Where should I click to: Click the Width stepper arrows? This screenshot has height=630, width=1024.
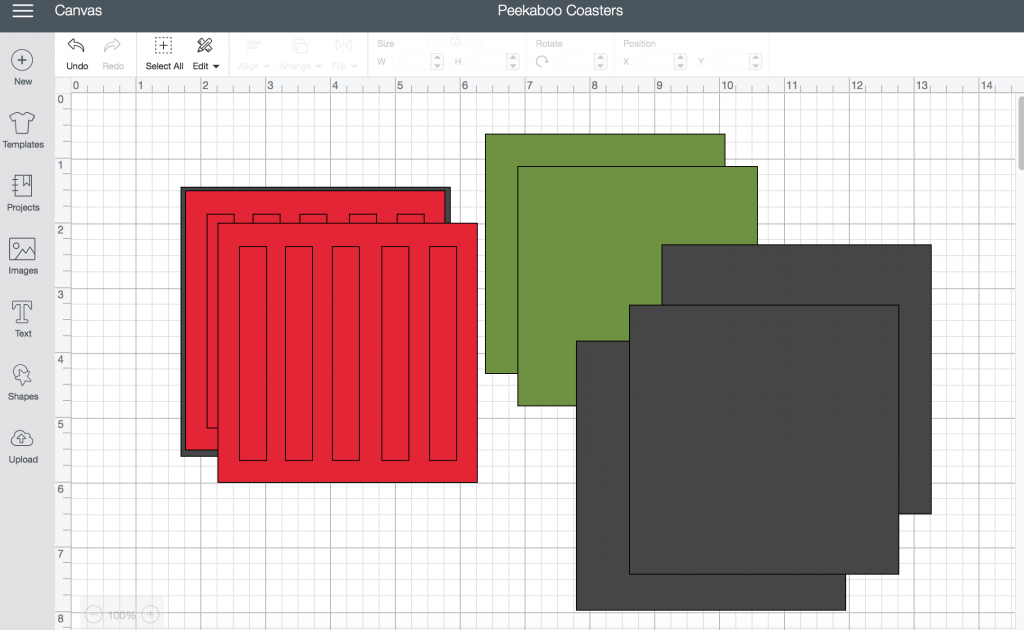(438, 61)
